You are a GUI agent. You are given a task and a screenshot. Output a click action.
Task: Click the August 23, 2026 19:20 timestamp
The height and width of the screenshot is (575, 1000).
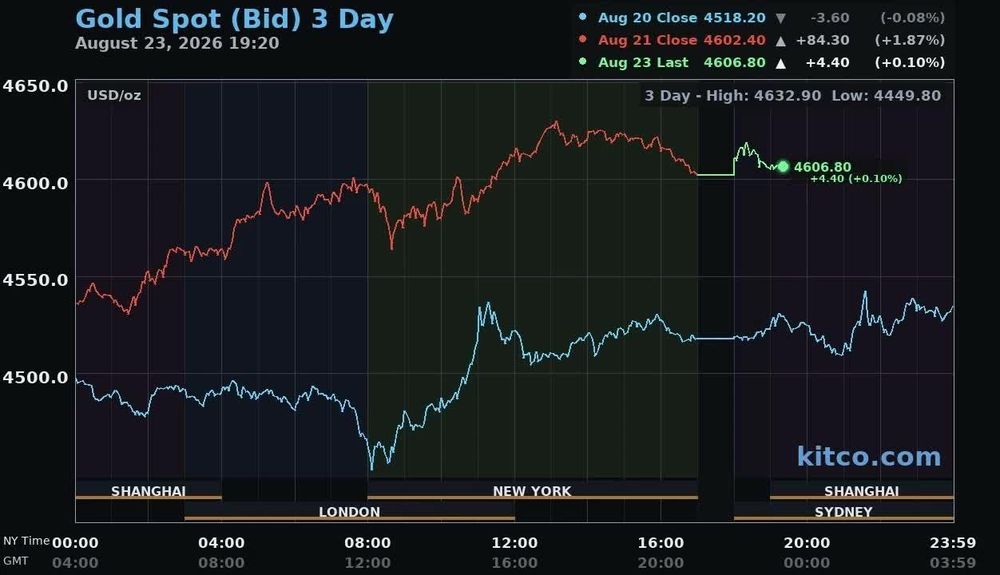[x=177, y=43]
